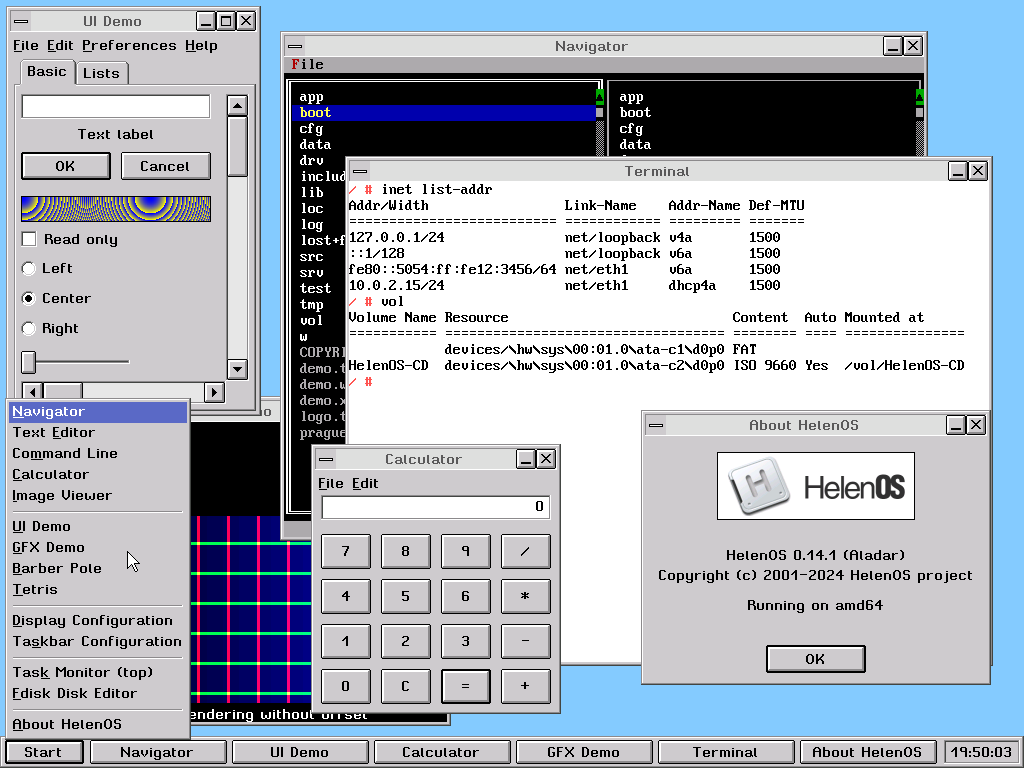Viewport: 1024px width, 768px height.
Task: Open the Preferences menu in UI Demo
Action: coord(128,45)
